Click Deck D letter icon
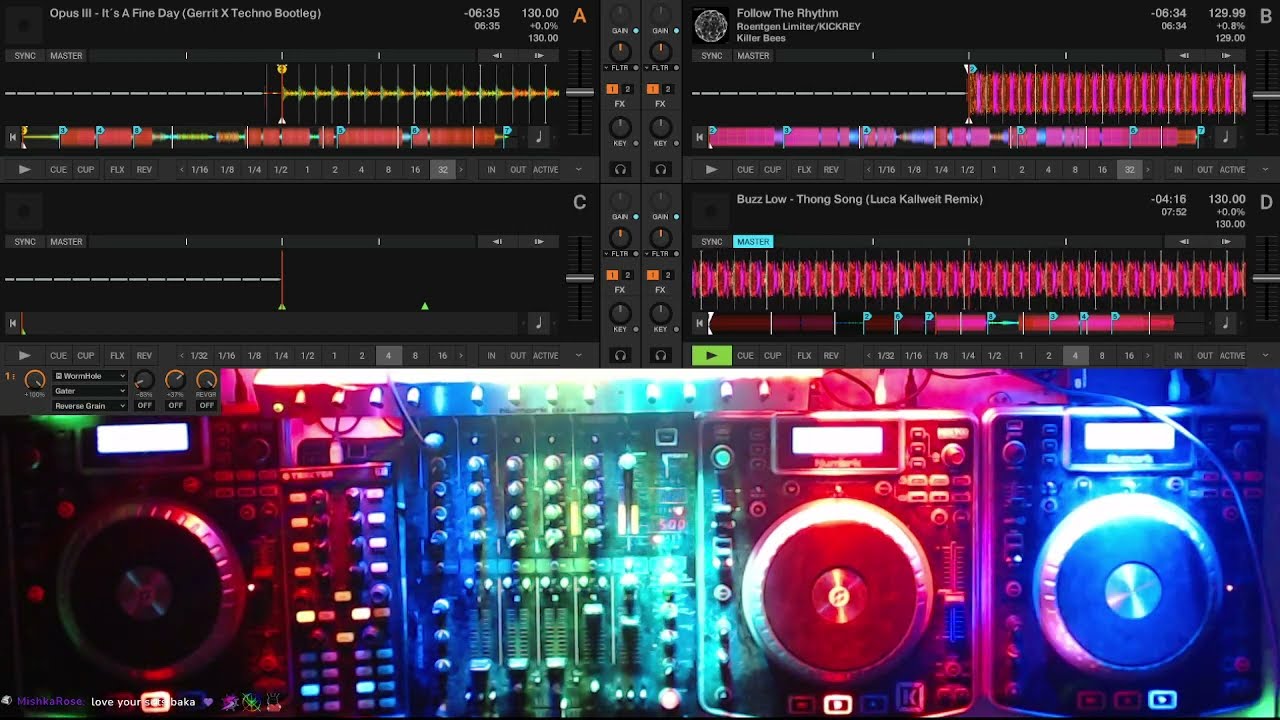Image resolution: width=1280 pixels, height=720 pixels. pyautogui.click(x=1266, y=202)
